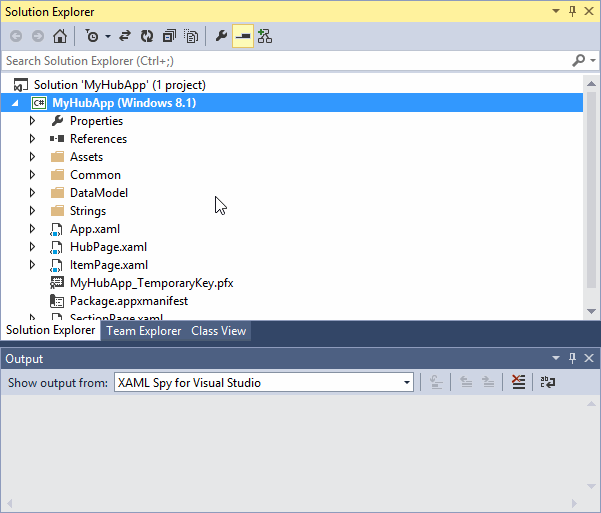
Task: Switch to the Team Explorer tab
Action: [x=144, y=331]
